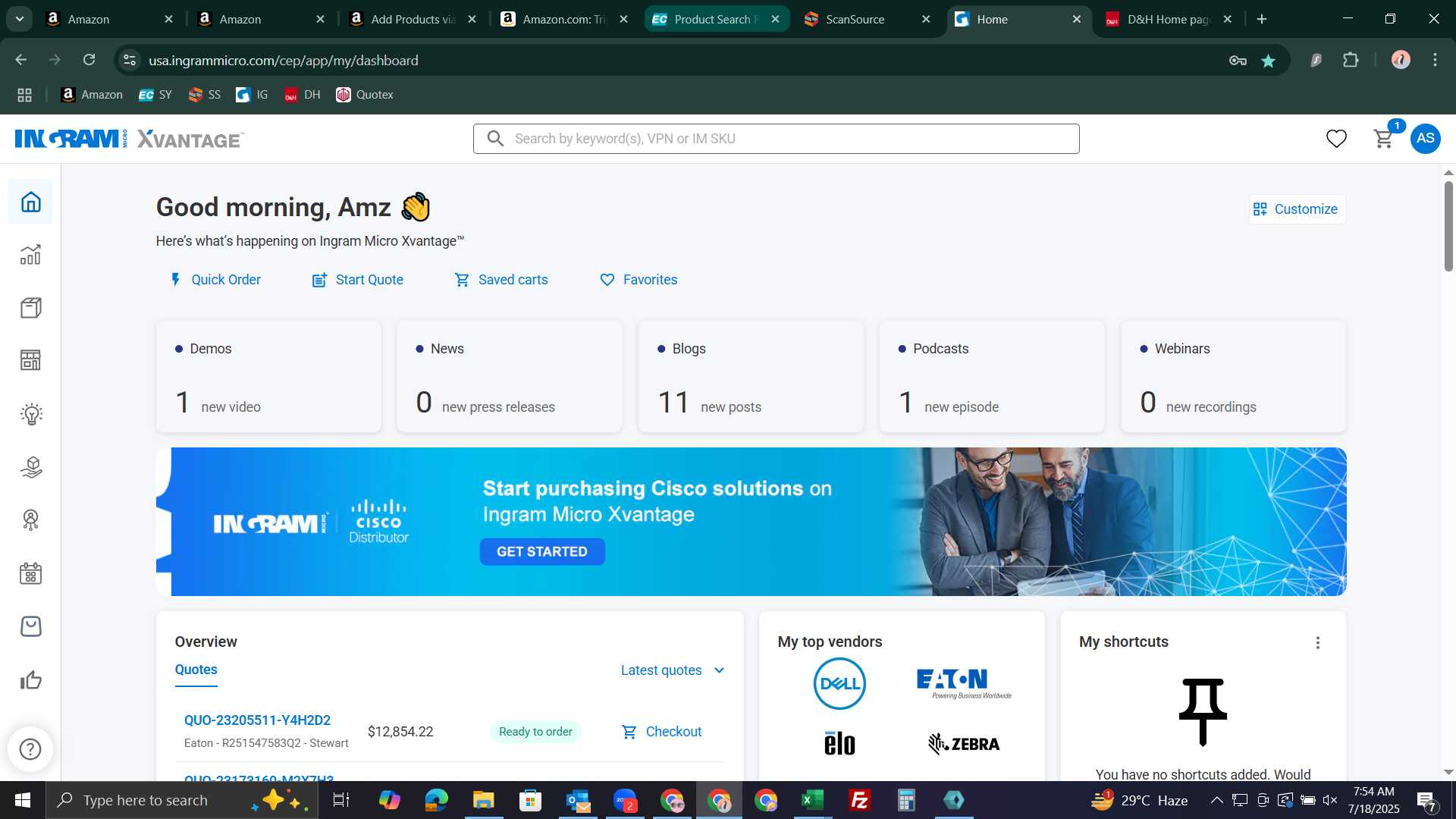Checkout quote QUO-23205511-Y4H2D2
Image resolution: width=1456 pixels, height=819 pixels.
(x=662, y=732)
